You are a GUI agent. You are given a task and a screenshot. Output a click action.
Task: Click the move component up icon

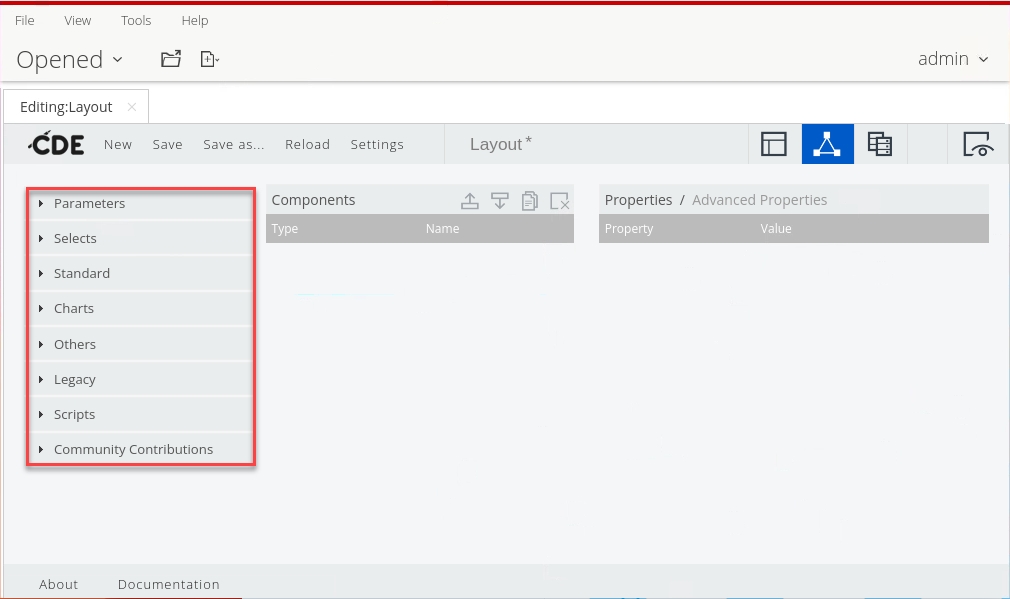(x=470, y=201)
